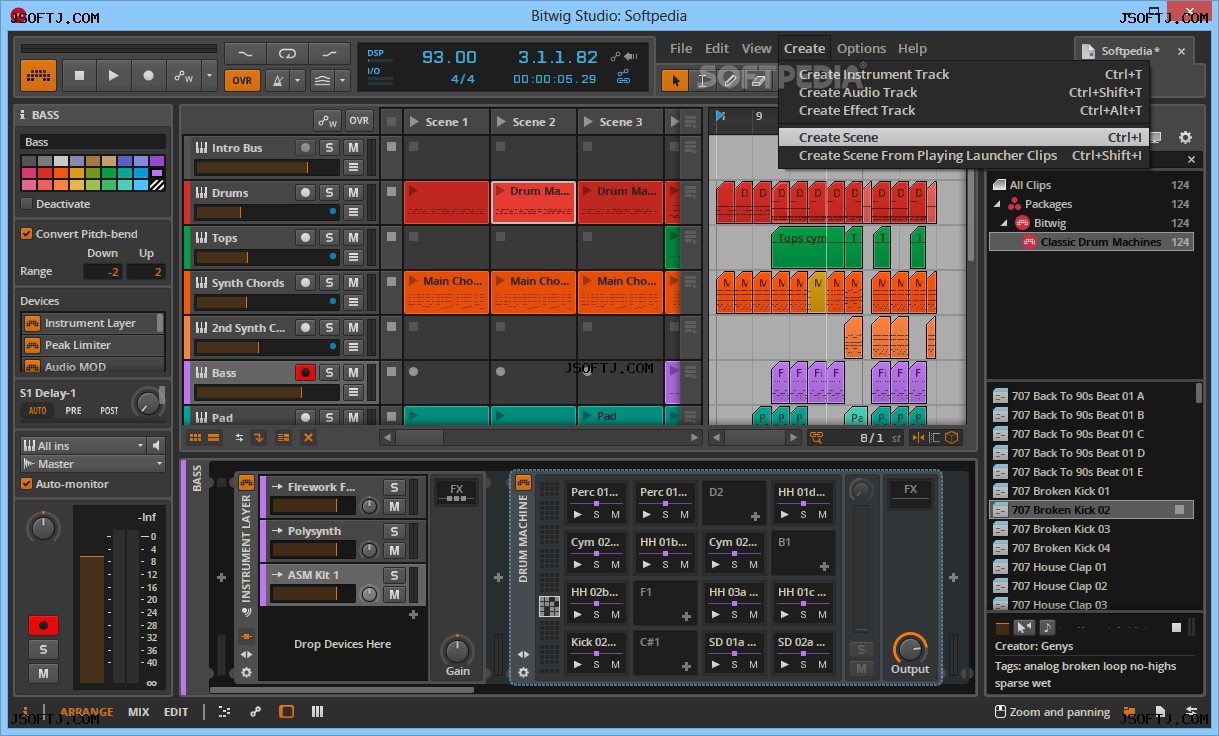1219x736 pixels.
Task: Select the Eraser tool
Action: pos(757,80)
